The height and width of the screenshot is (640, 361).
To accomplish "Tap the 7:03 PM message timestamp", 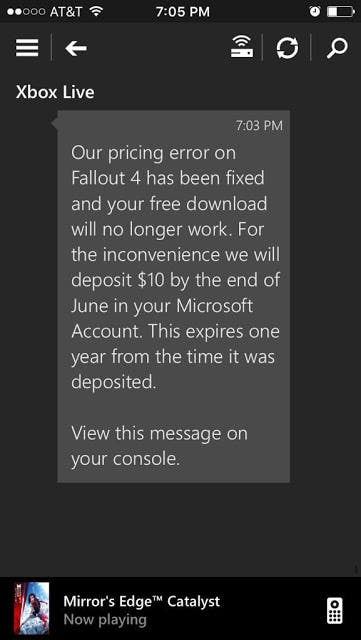I will click(259, 126).
